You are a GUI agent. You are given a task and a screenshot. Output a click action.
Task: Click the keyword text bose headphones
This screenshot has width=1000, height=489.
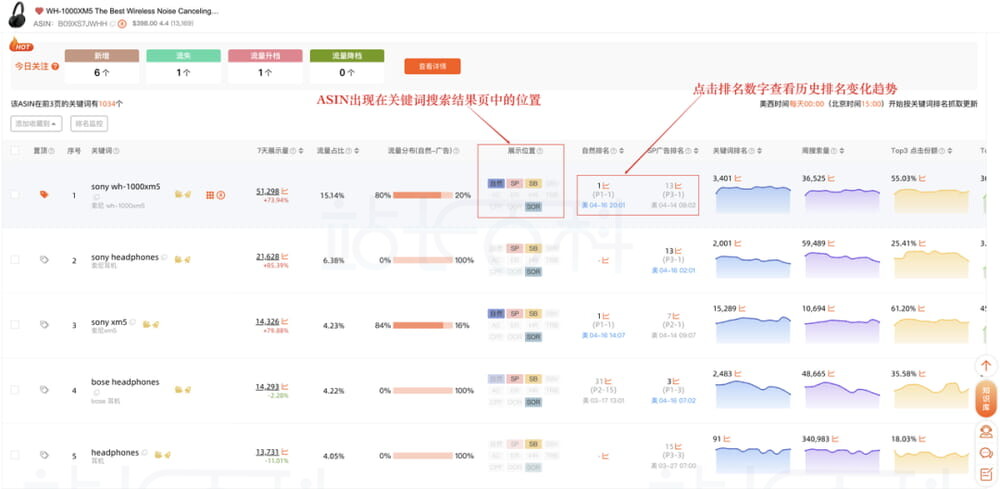pos(125,382)
